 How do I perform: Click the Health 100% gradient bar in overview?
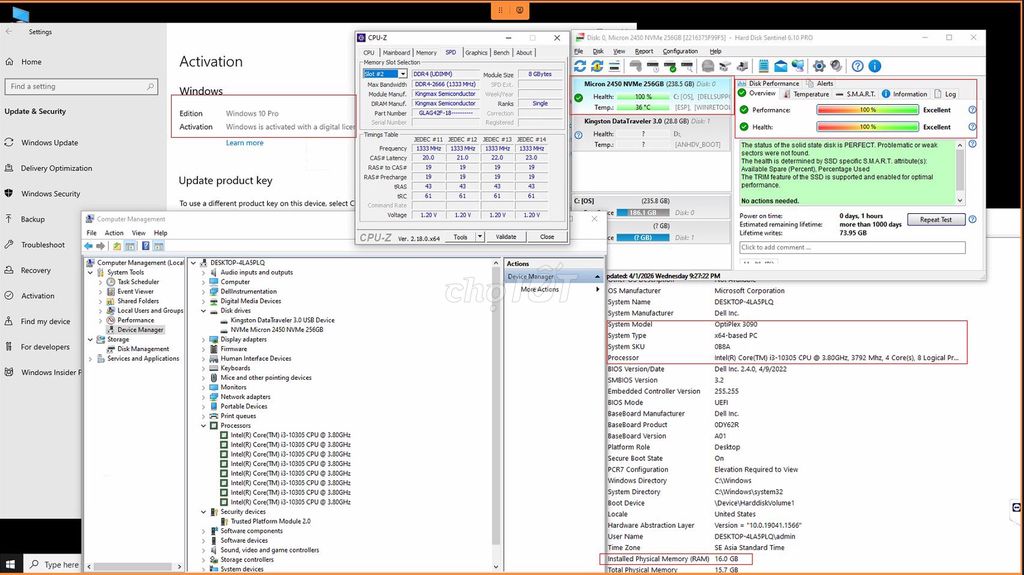tap(867, 127)
